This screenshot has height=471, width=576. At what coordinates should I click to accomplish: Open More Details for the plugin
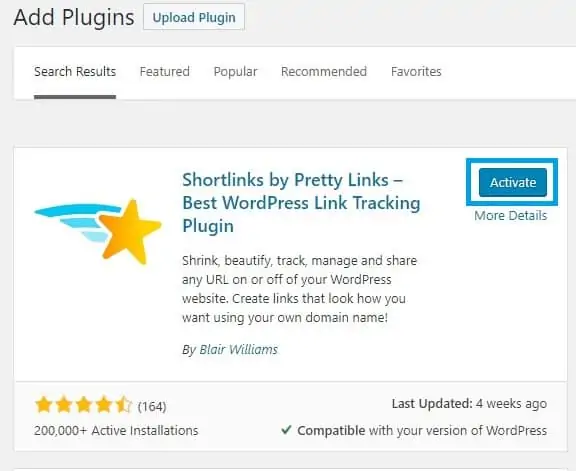pyautogui.click(x=511, y=215)
